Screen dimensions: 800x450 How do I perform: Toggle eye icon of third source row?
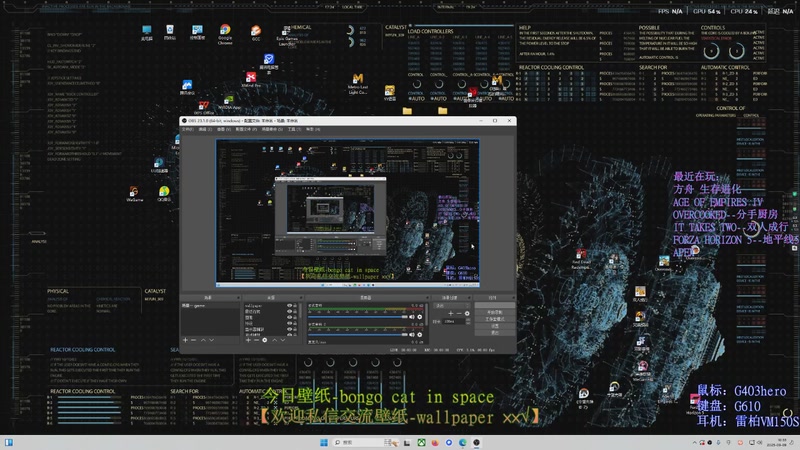[x=290, y=317]
